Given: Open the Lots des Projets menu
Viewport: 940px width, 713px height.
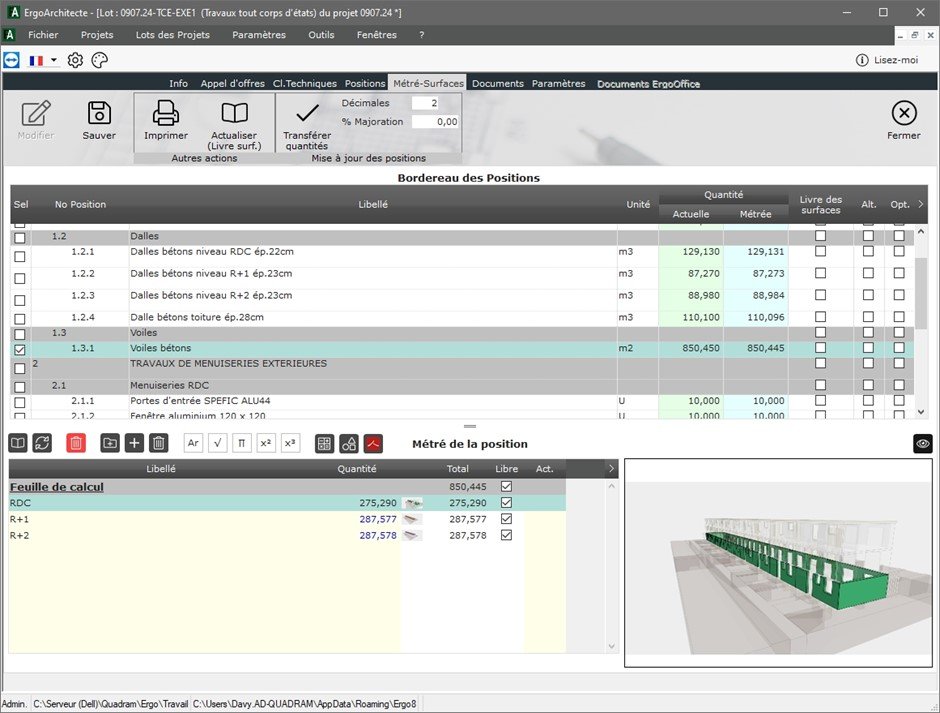Looking at the screenshot, I should pyautogui.click(x=172, y=35).
